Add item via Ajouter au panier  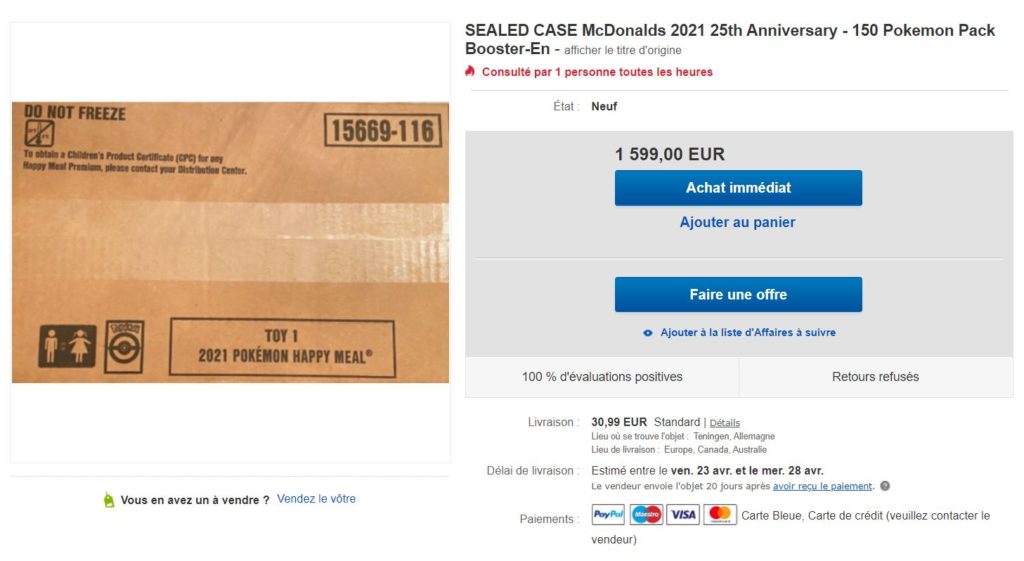click(x=737, y=222)
